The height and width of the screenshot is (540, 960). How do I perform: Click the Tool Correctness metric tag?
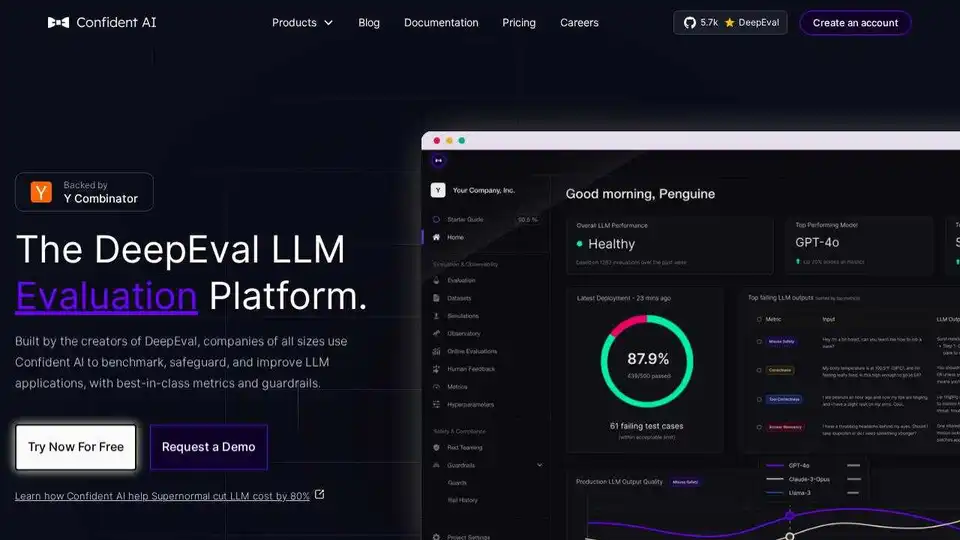tap(784, 399)
